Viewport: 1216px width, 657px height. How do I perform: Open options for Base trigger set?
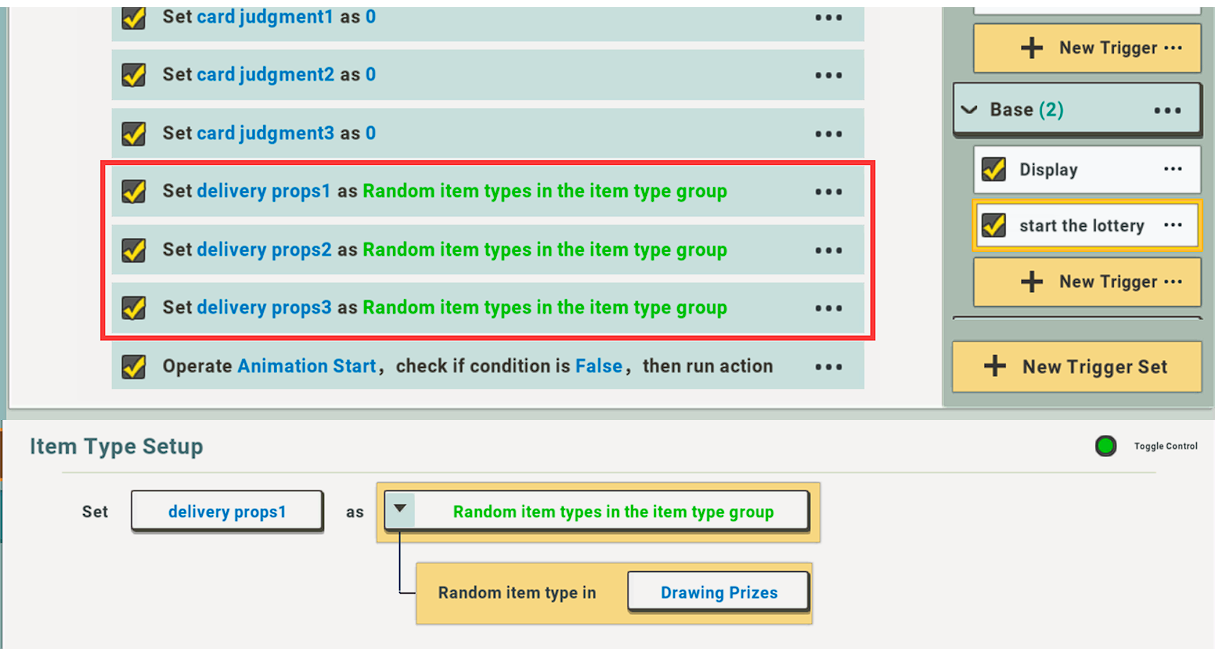[1167, 111]
